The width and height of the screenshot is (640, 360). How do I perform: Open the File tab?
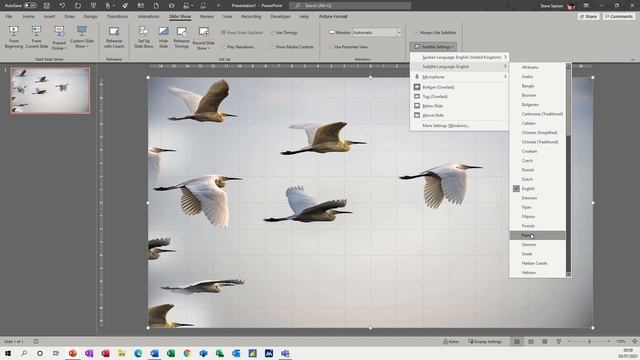[9, 16]
